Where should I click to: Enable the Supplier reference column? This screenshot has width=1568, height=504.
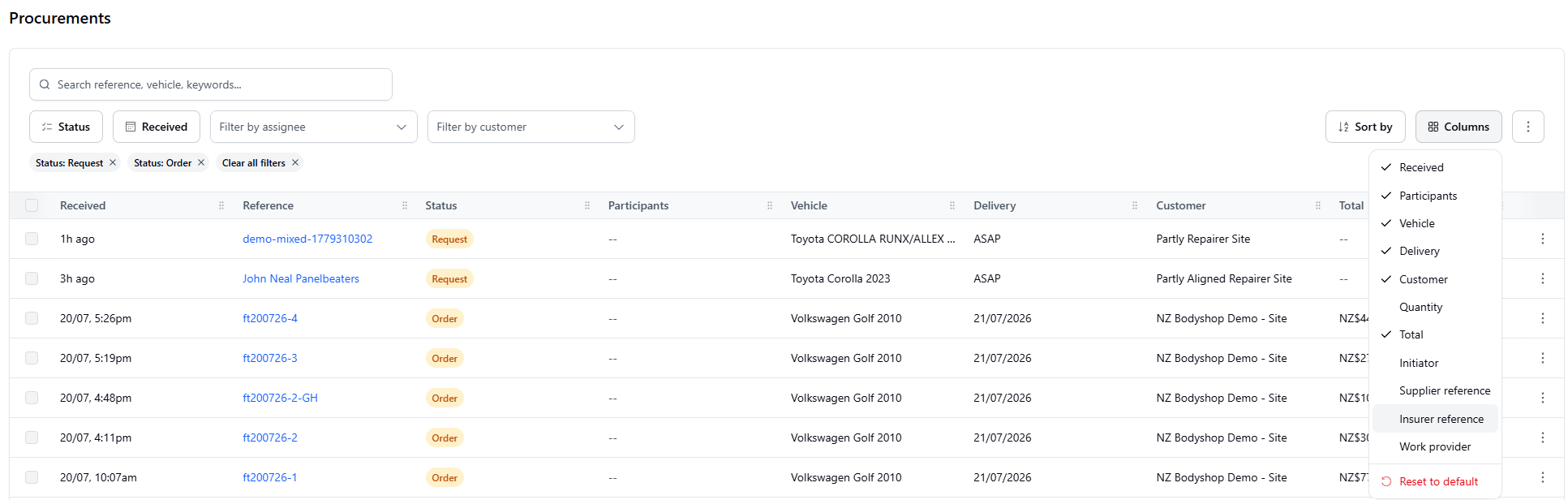1435,391
